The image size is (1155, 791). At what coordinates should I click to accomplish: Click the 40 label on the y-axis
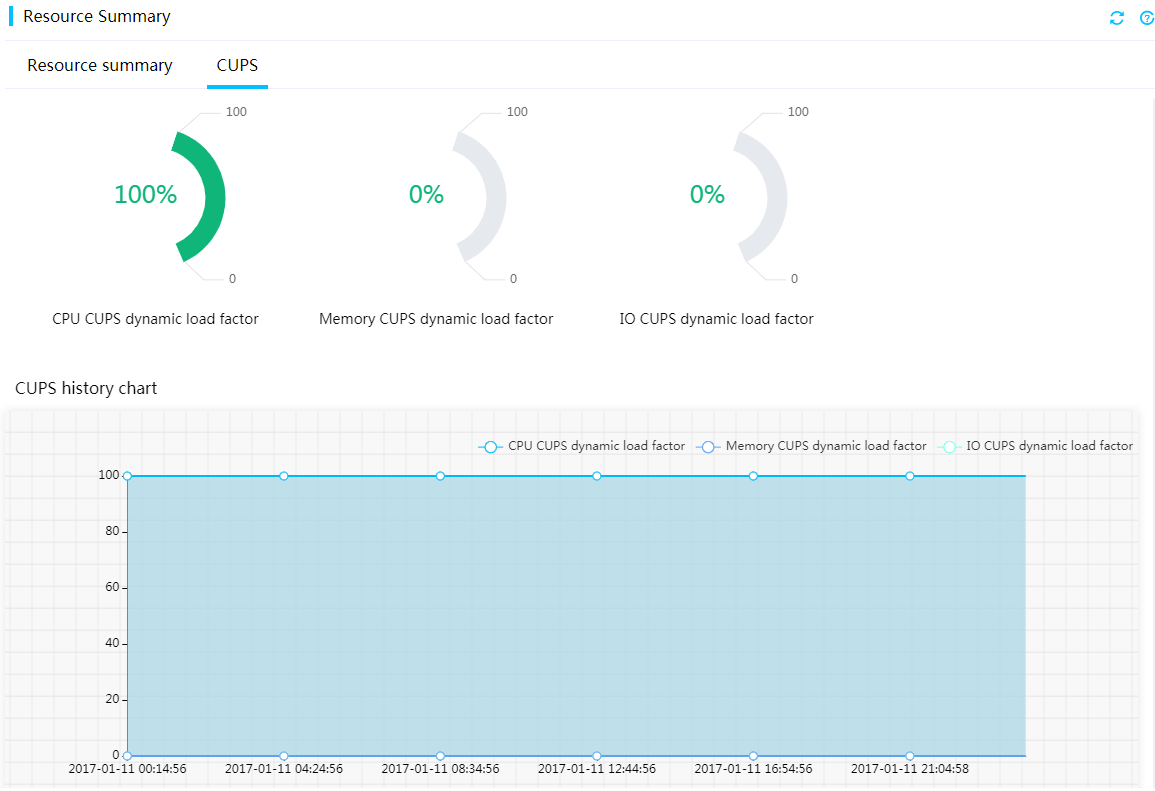pyautogui.click(x=112, y=643)
